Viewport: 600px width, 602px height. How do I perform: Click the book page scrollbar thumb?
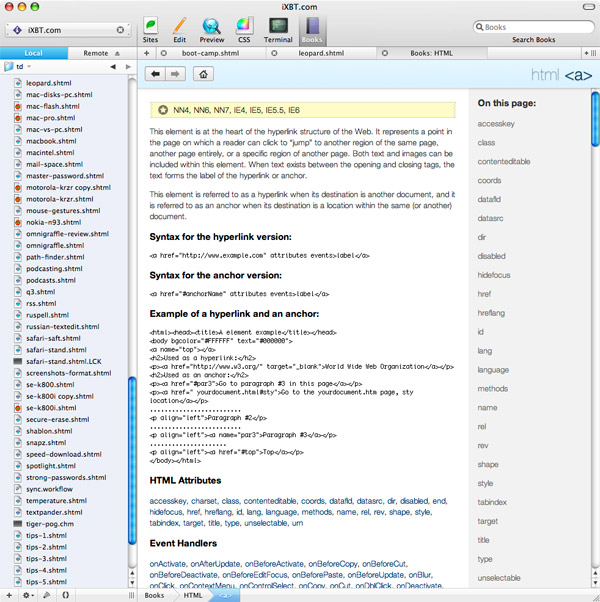(595, 119)
